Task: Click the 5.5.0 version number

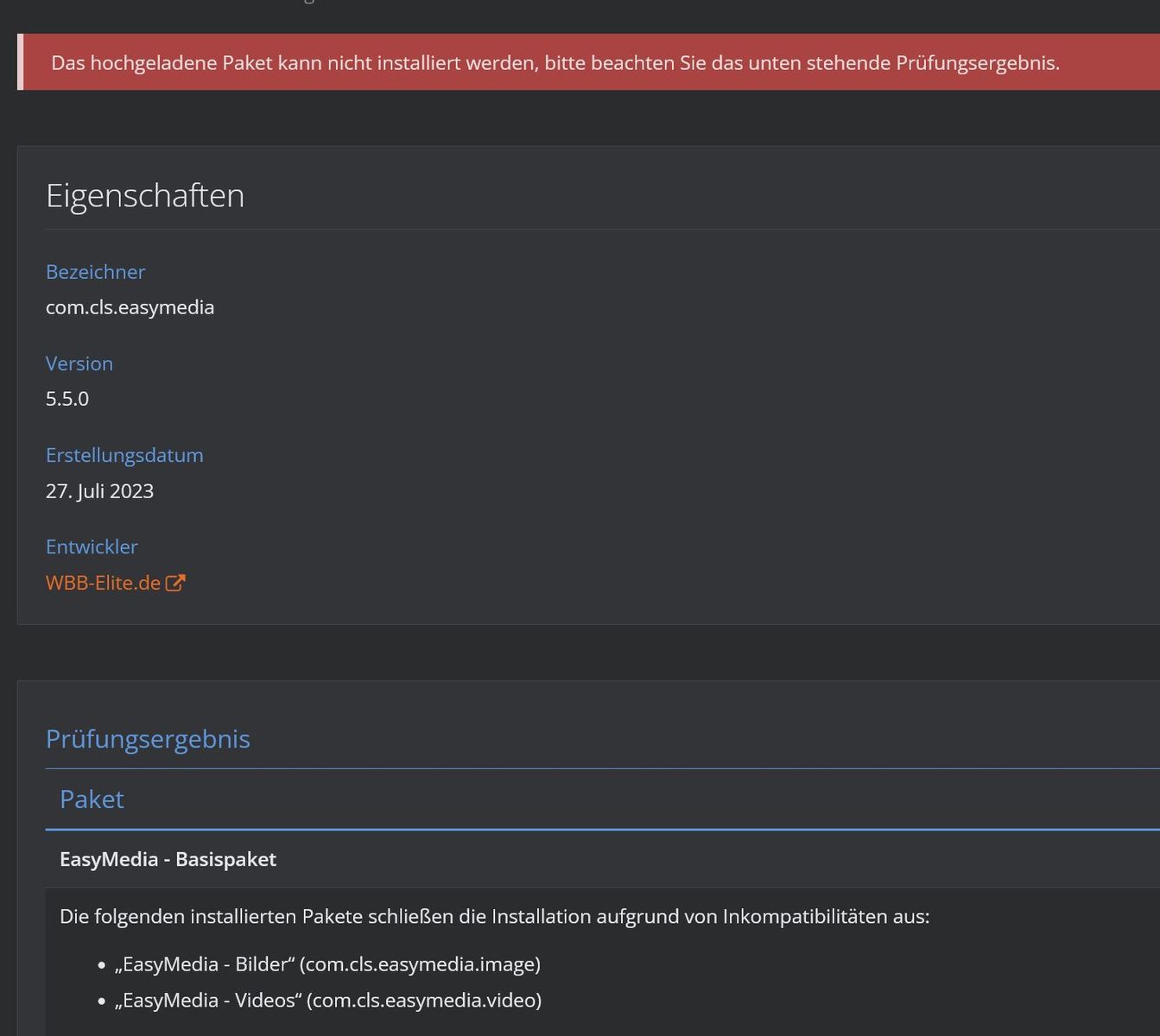Action: point(67,399)
